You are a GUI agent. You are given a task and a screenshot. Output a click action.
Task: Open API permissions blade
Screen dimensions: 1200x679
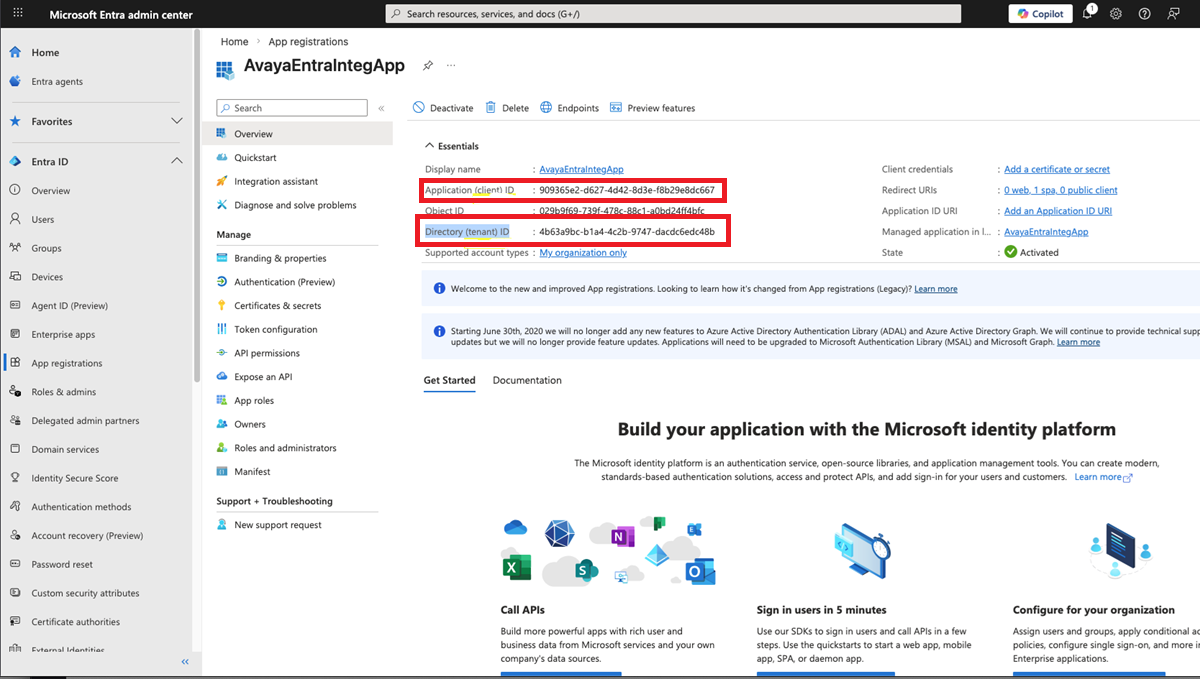point(267,354)
